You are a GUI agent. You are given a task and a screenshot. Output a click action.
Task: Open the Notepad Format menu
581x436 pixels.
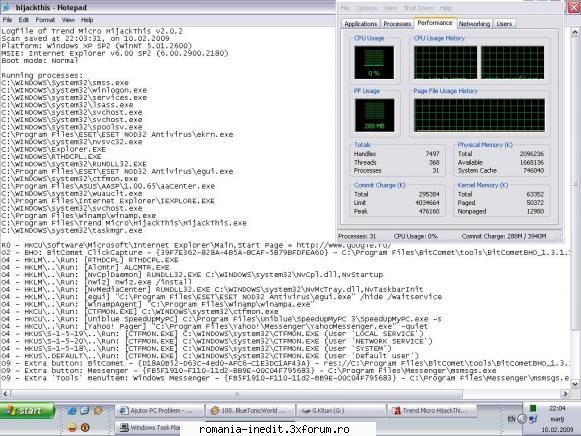tap(45, 20)
